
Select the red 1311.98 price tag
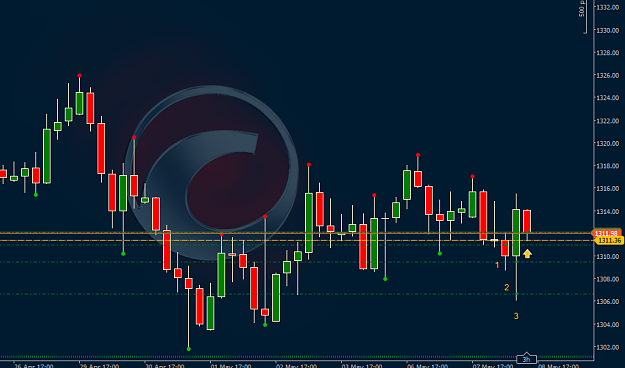click(607, 233)
